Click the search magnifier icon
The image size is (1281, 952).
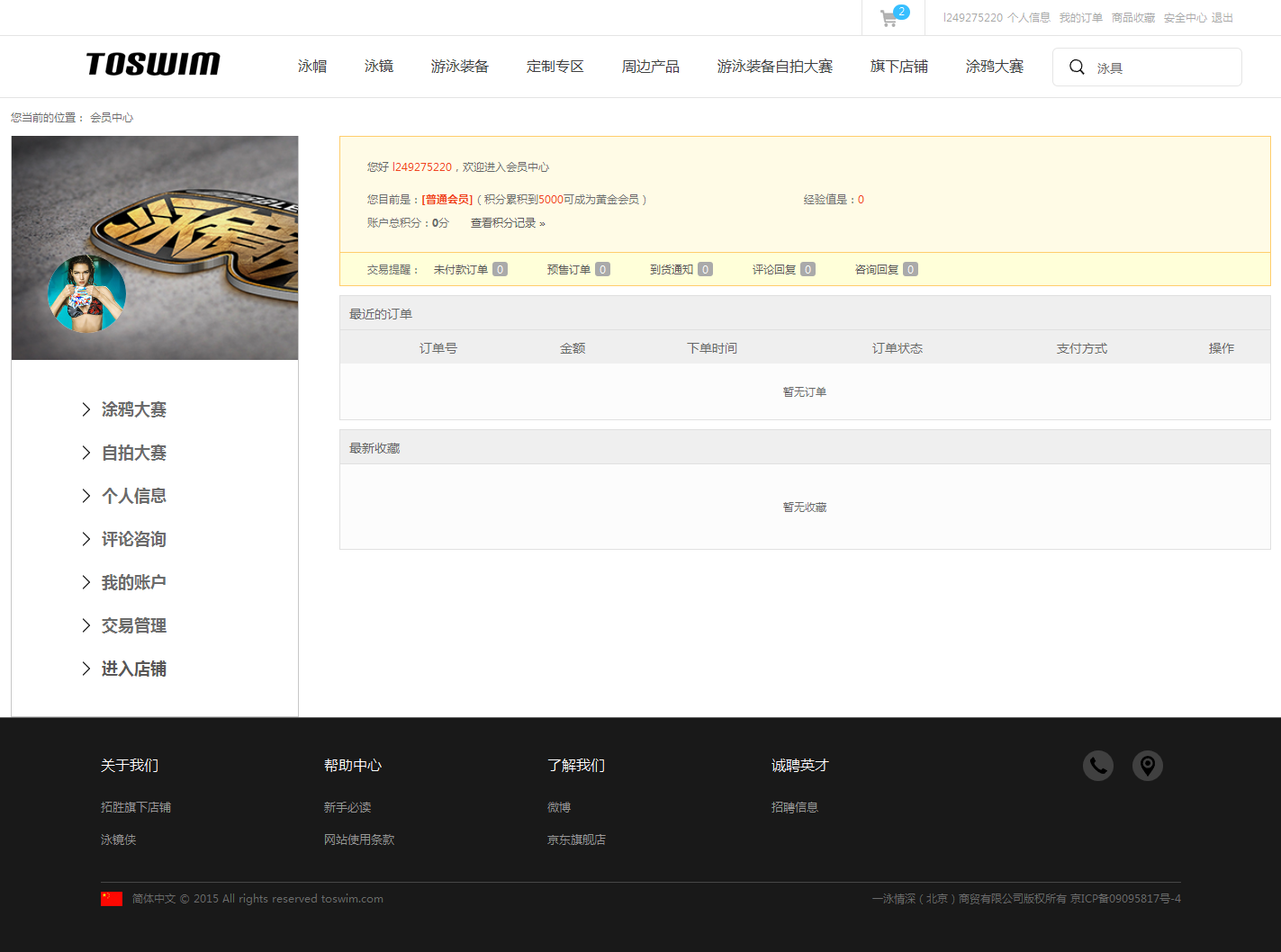pos(1077,67)
